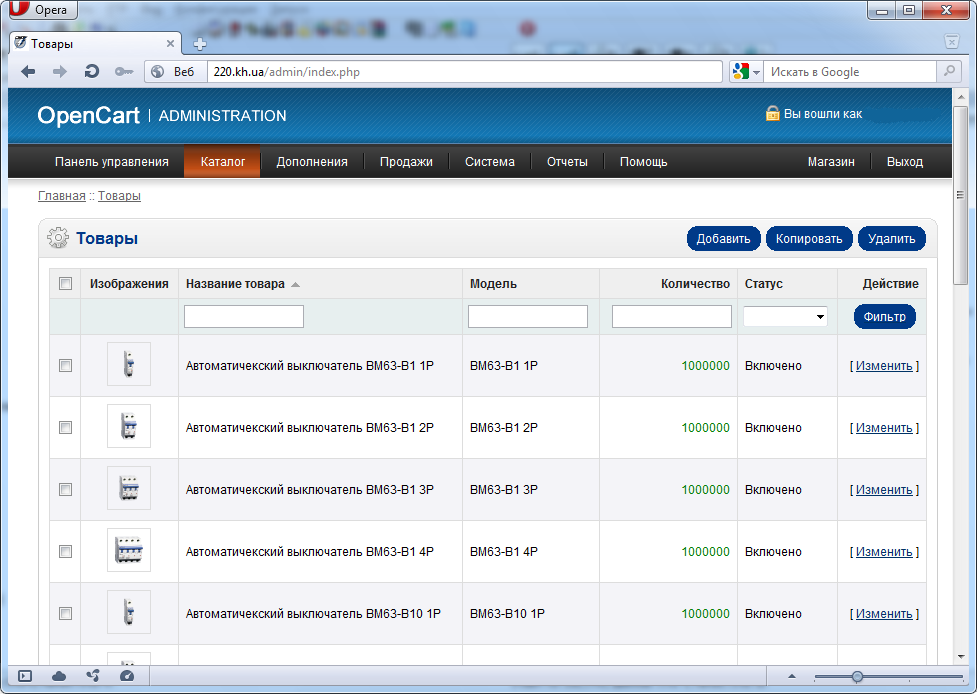
Task: Open the panels toggle icon in status bar
Action: tap(25, 676)
